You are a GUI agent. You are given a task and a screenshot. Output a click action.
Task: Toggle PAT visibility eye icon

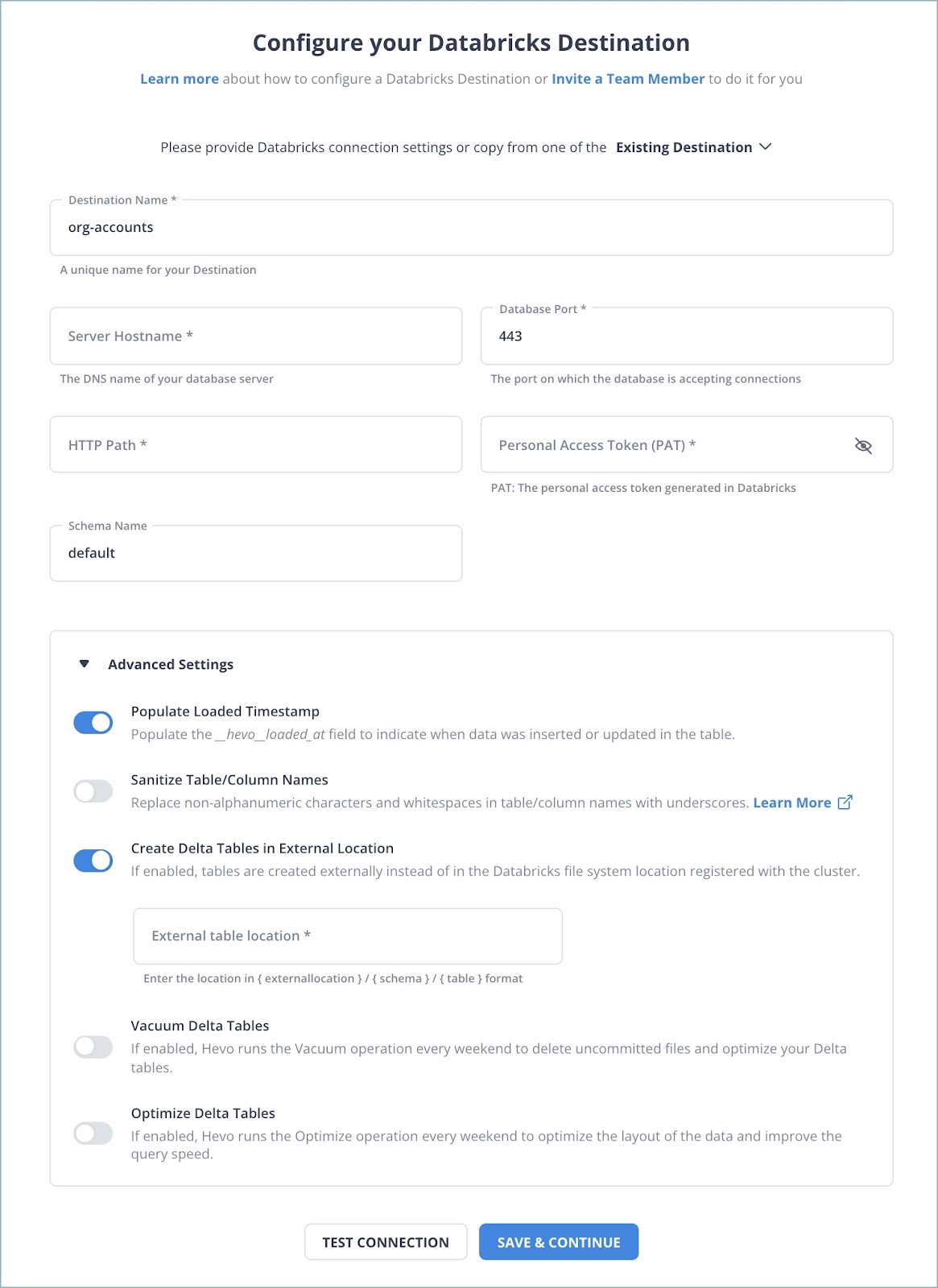coord(863,445)
